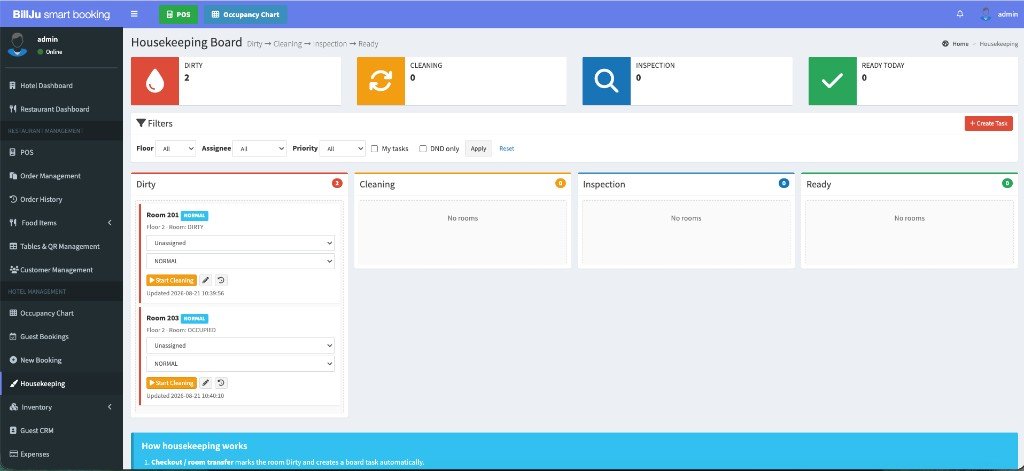Click the Room 201 title text
Screen dimensions: 1024x471
click(163, 215)
